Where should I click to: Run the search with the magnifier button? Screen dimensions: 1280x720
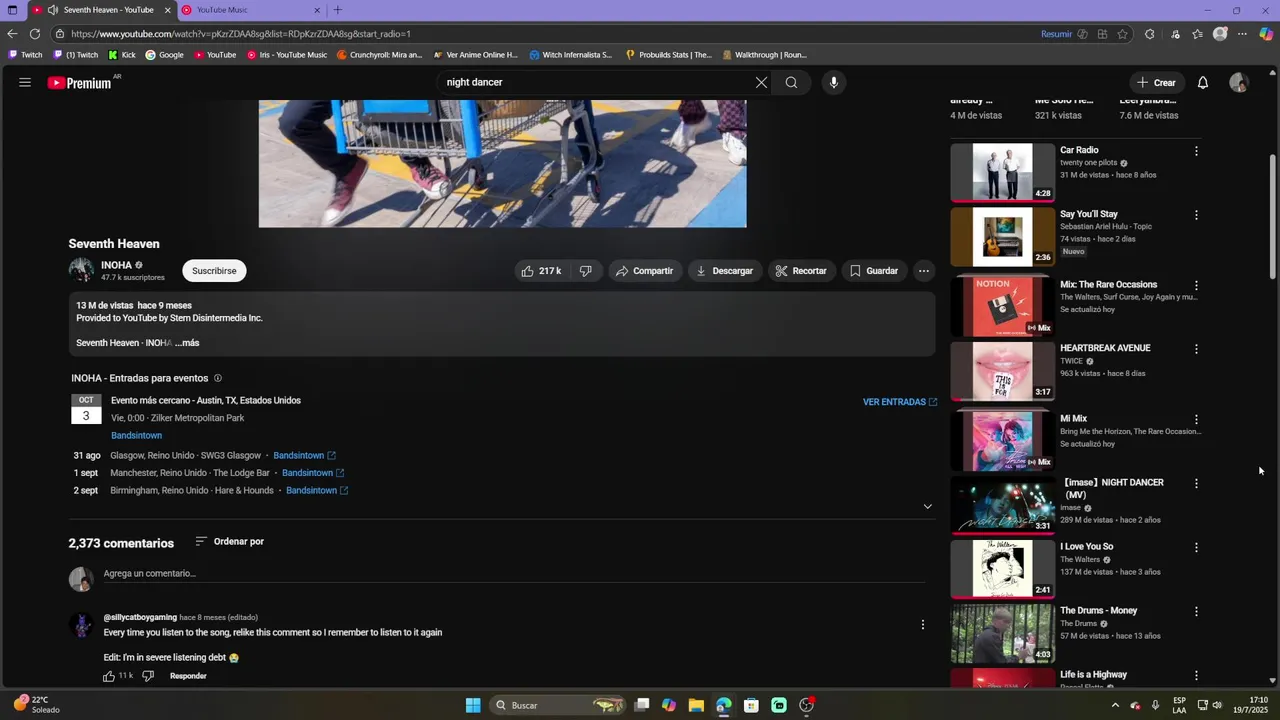(x=791, y=83)
